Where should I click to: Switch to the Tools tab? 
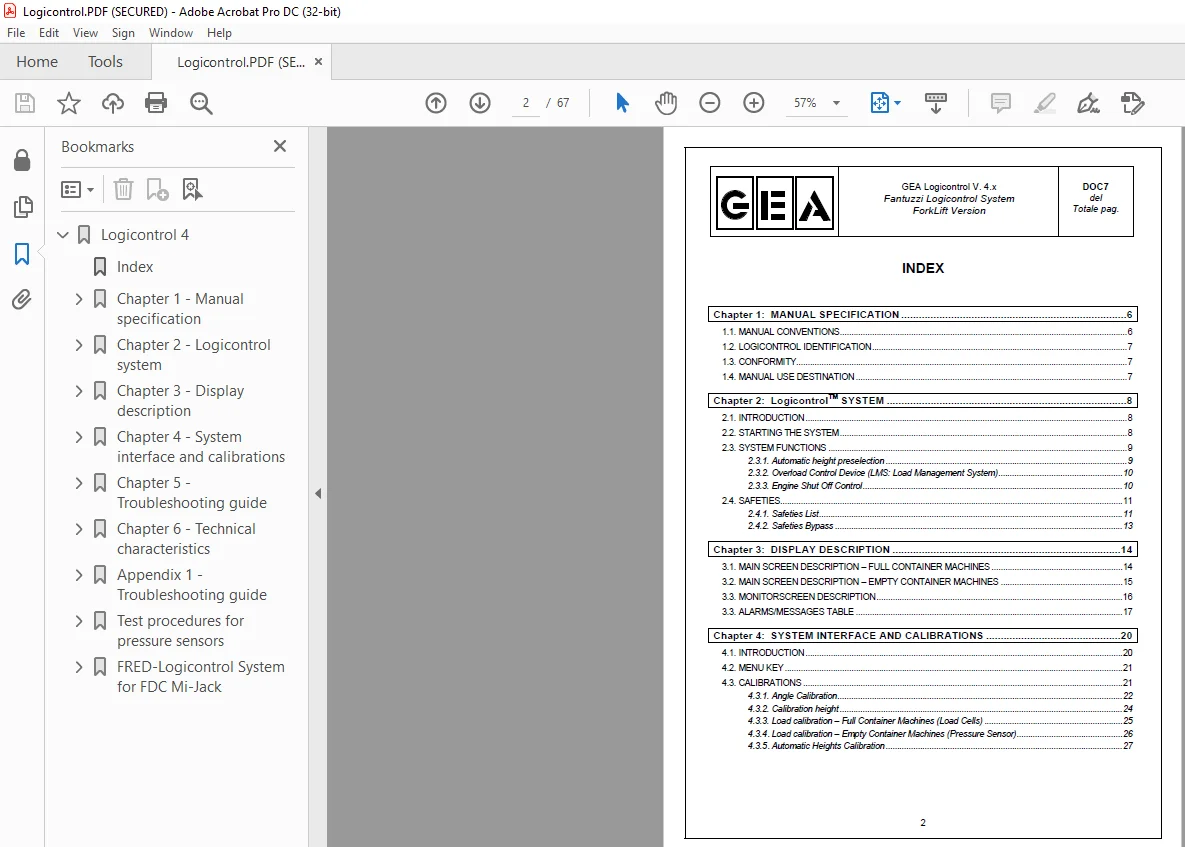[x=105, y=61]
